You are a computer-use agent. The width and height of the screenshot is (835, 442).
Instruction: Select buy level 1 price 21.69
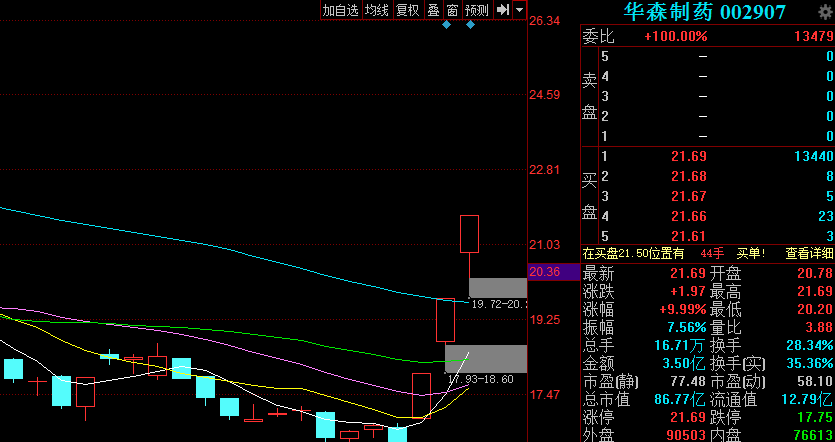(x=690, y=156)
